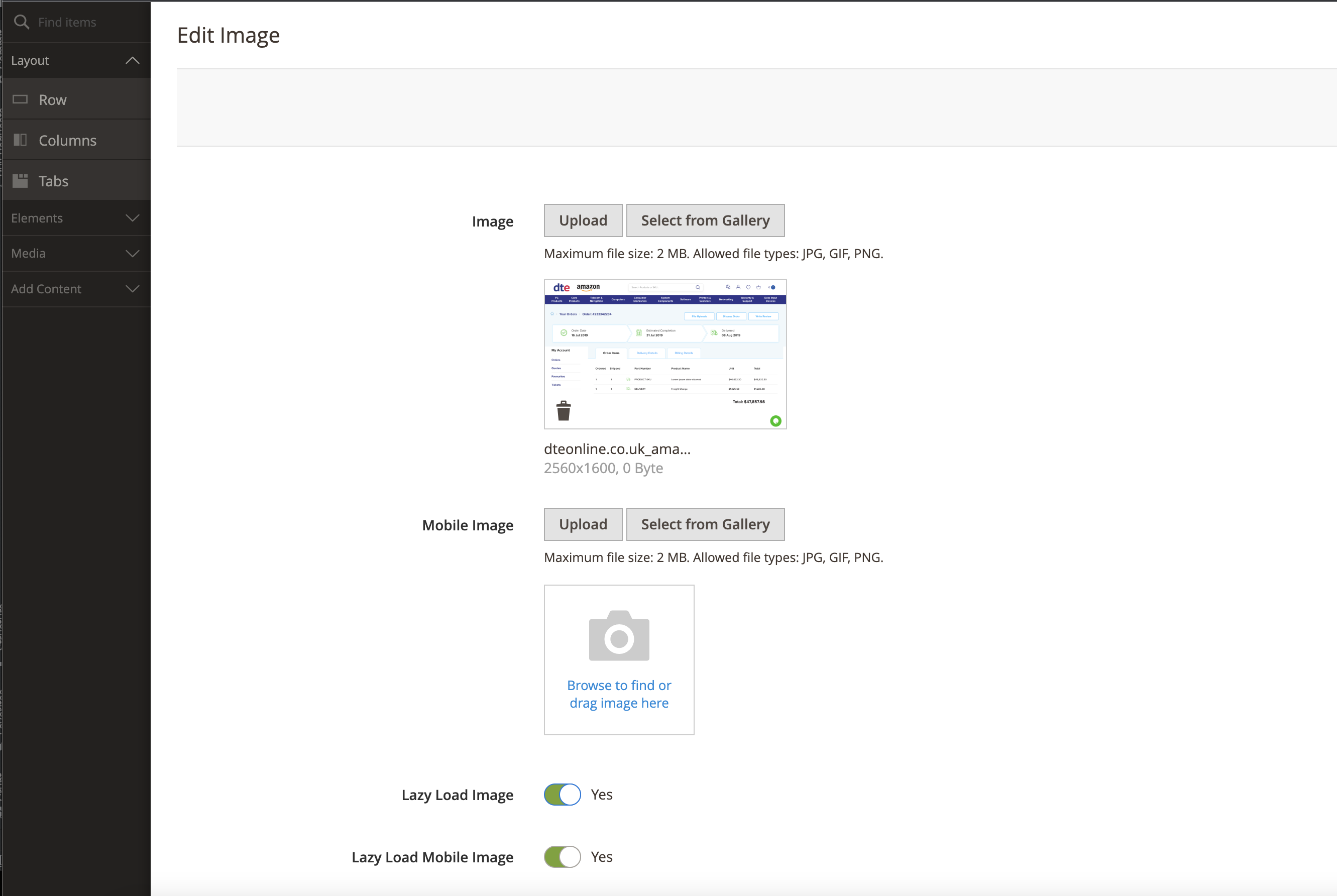1337x896 pixels.
Task: Select the Row layout icon
Action: pos(20,99)
